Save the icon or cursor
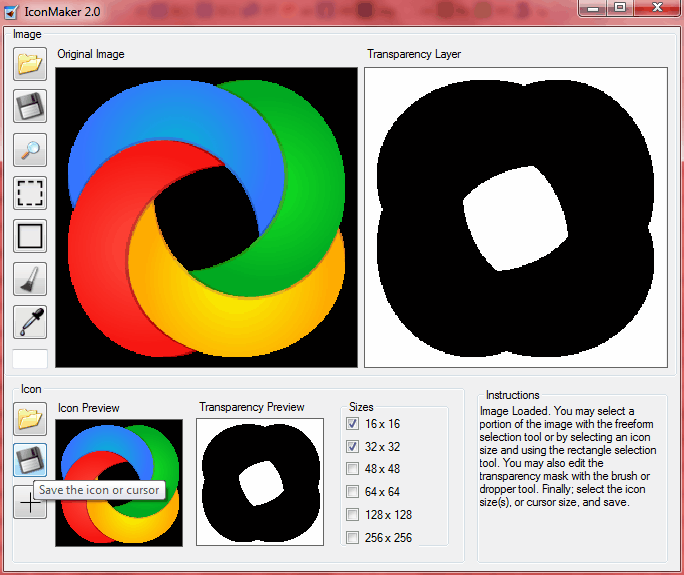Viewport: 684px width, 575px height. pyautogui.click(x=30, y=460)
